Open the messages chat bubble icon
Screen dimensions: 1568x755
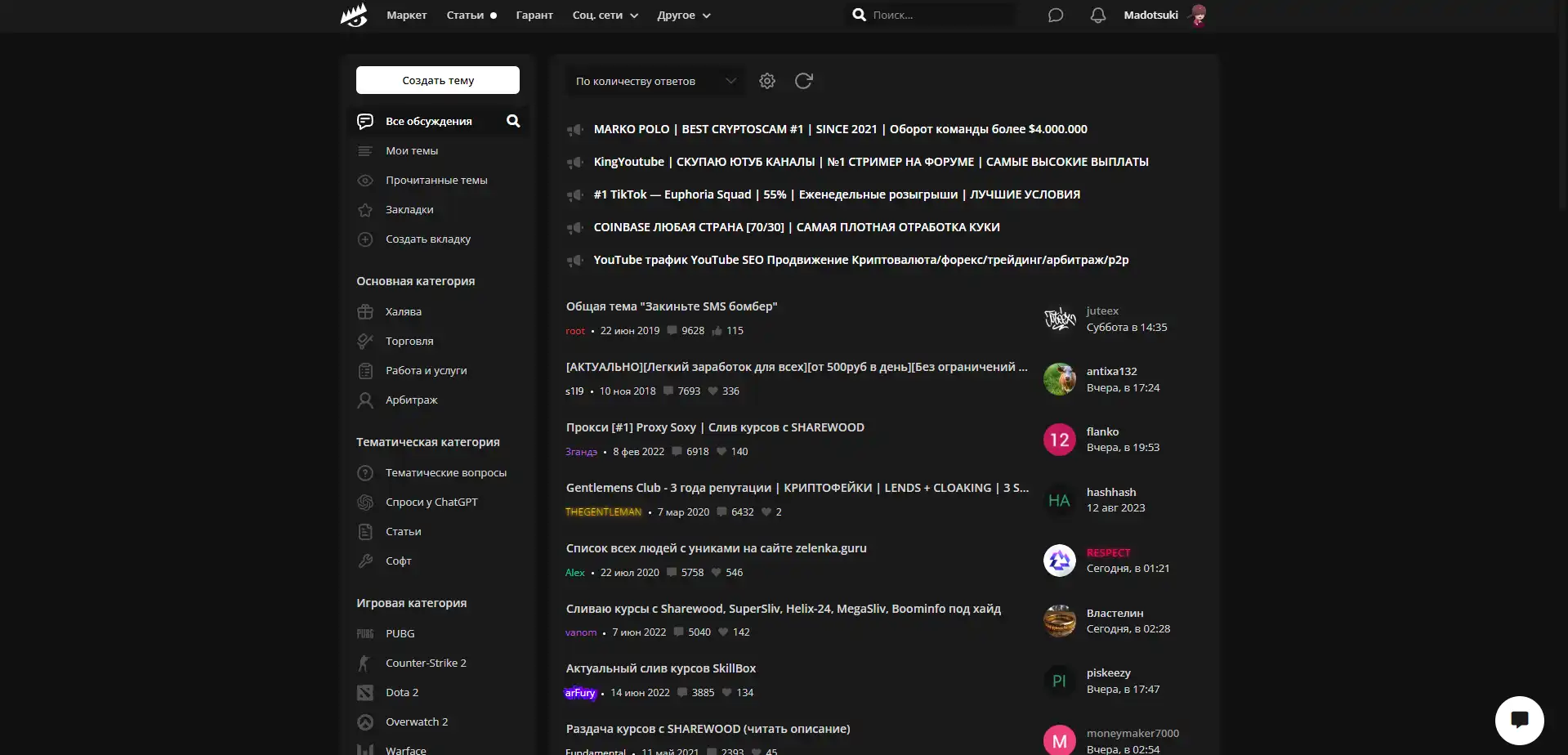click(1055, 16)
